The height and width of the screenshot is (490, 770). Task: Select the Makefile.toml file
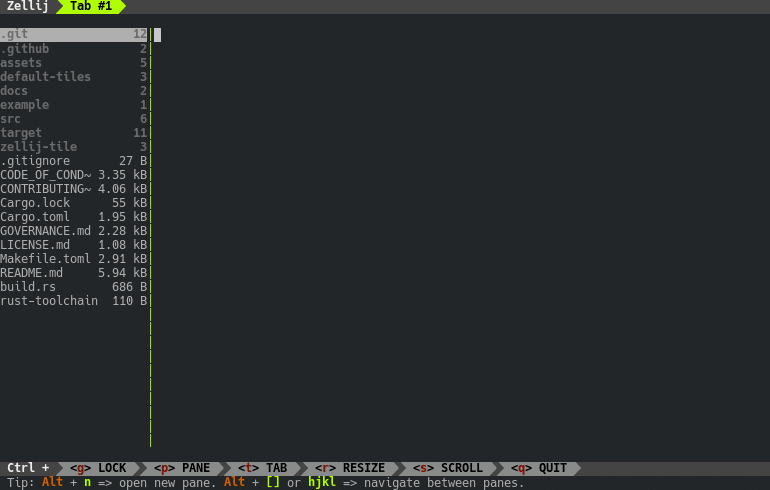tap(74, 259)
